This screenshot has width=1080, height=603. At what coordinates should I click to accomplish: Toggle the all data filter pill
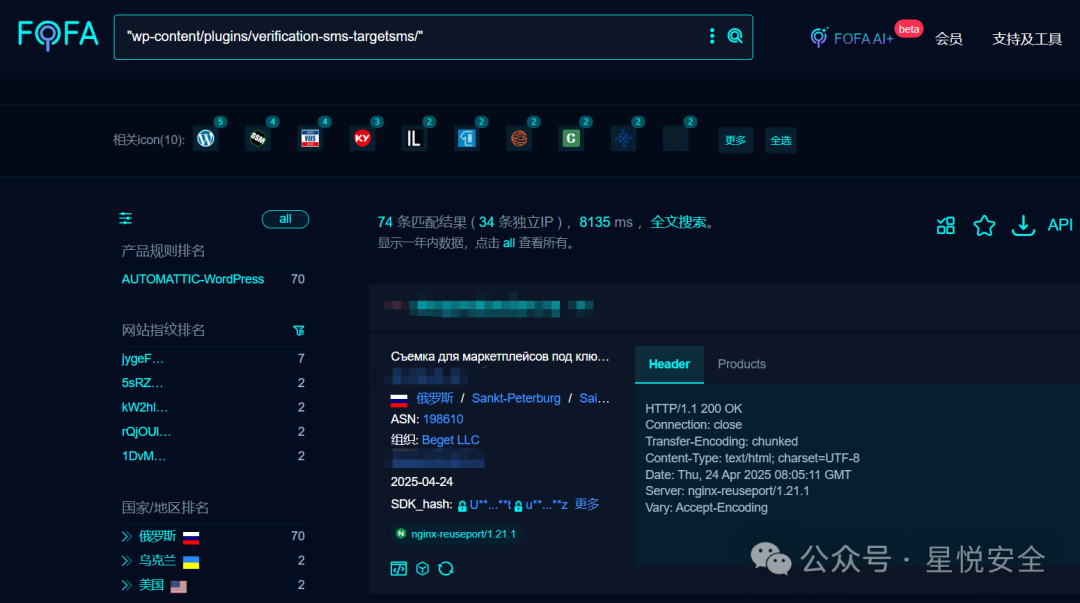[285, 219]
